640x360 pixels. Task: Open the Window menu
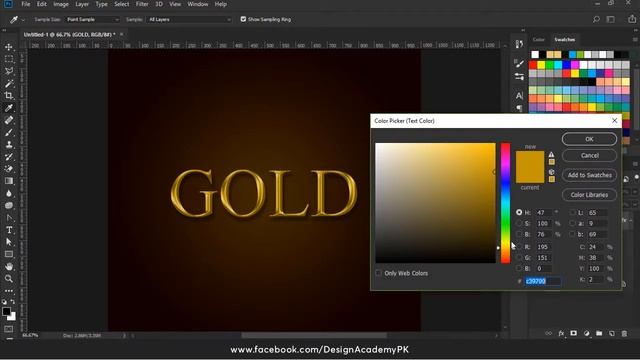click(198, 4)
